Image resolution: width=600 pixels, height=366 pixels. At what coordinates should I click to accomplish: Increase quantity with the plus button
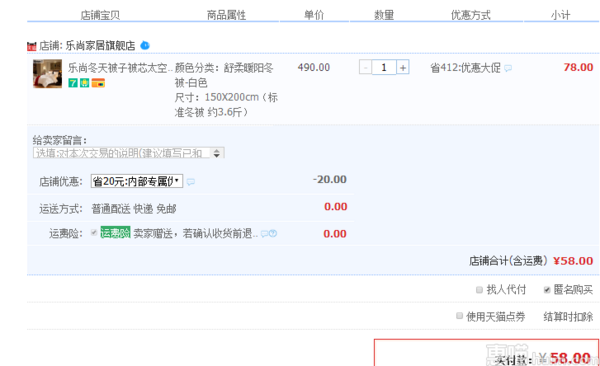click(x=403, y=68)
